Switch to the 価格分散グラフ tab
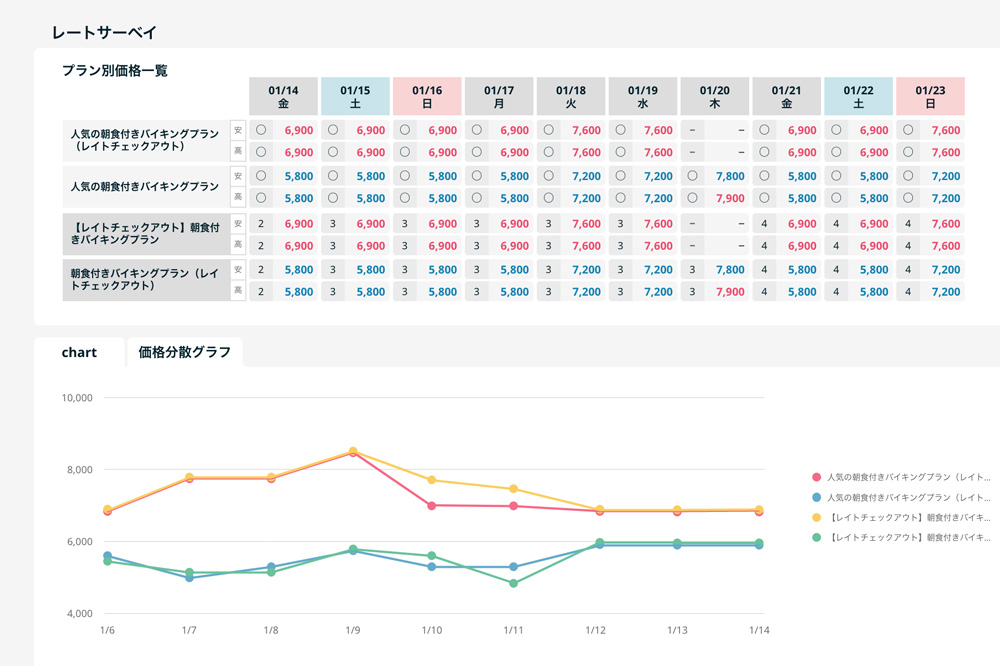Viewport: 1000px width, 666px height. [x=184, y=352]
